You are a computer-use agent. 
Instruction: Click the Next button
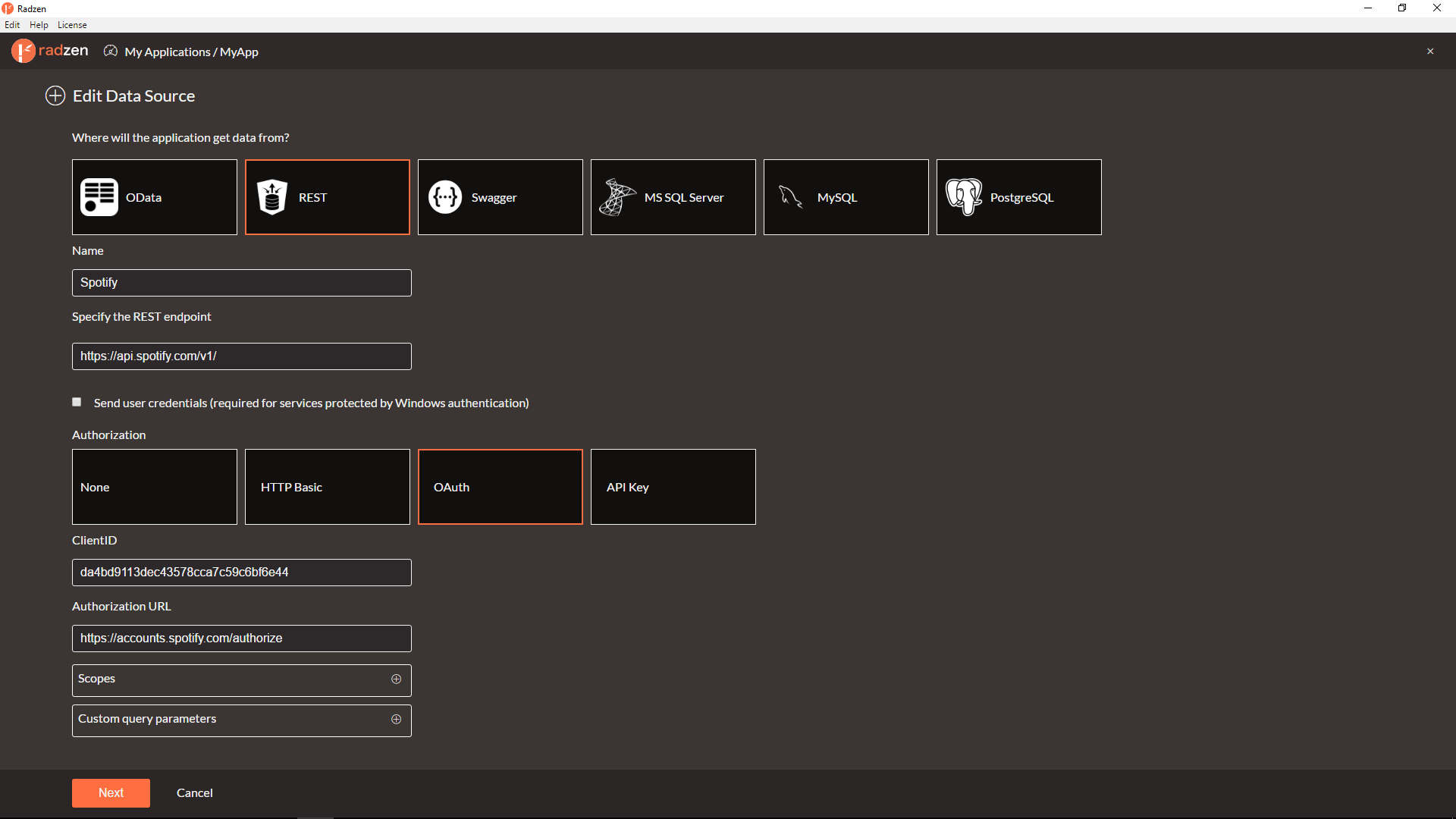111,792
